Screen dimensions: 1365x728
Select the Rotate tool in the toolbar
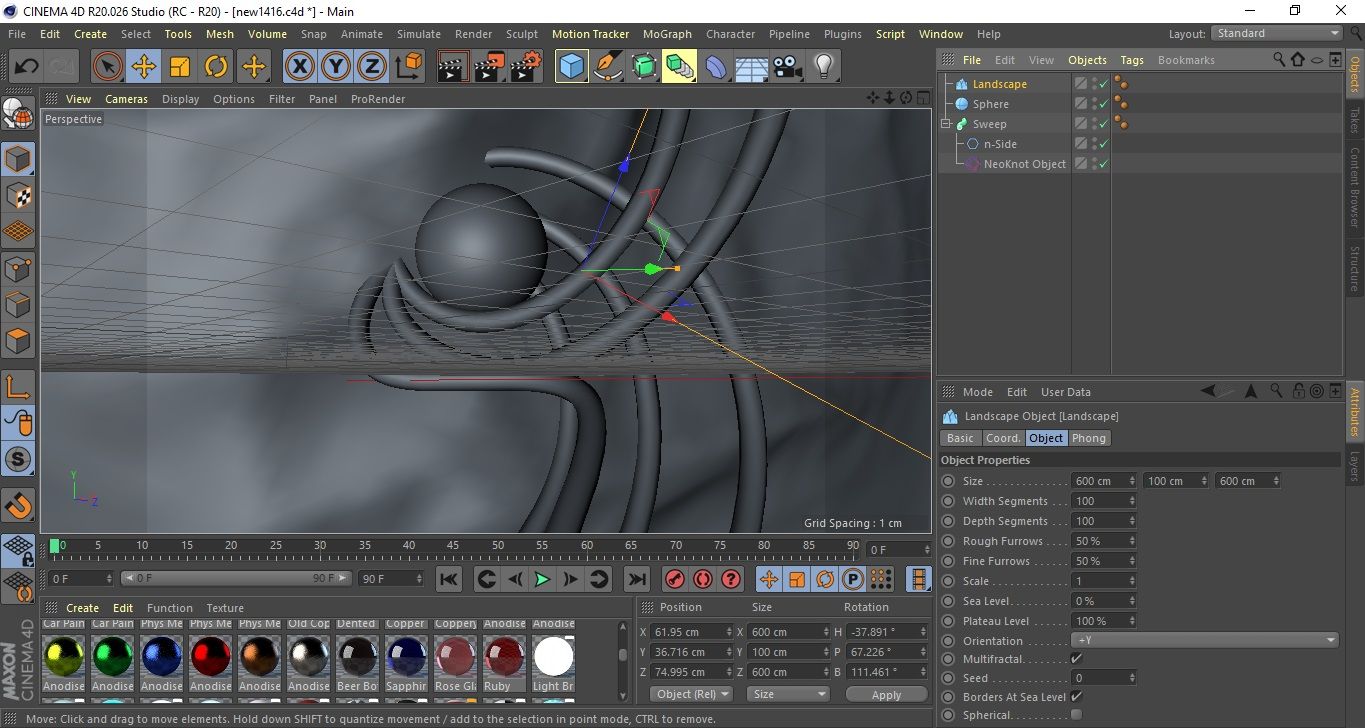216,67
